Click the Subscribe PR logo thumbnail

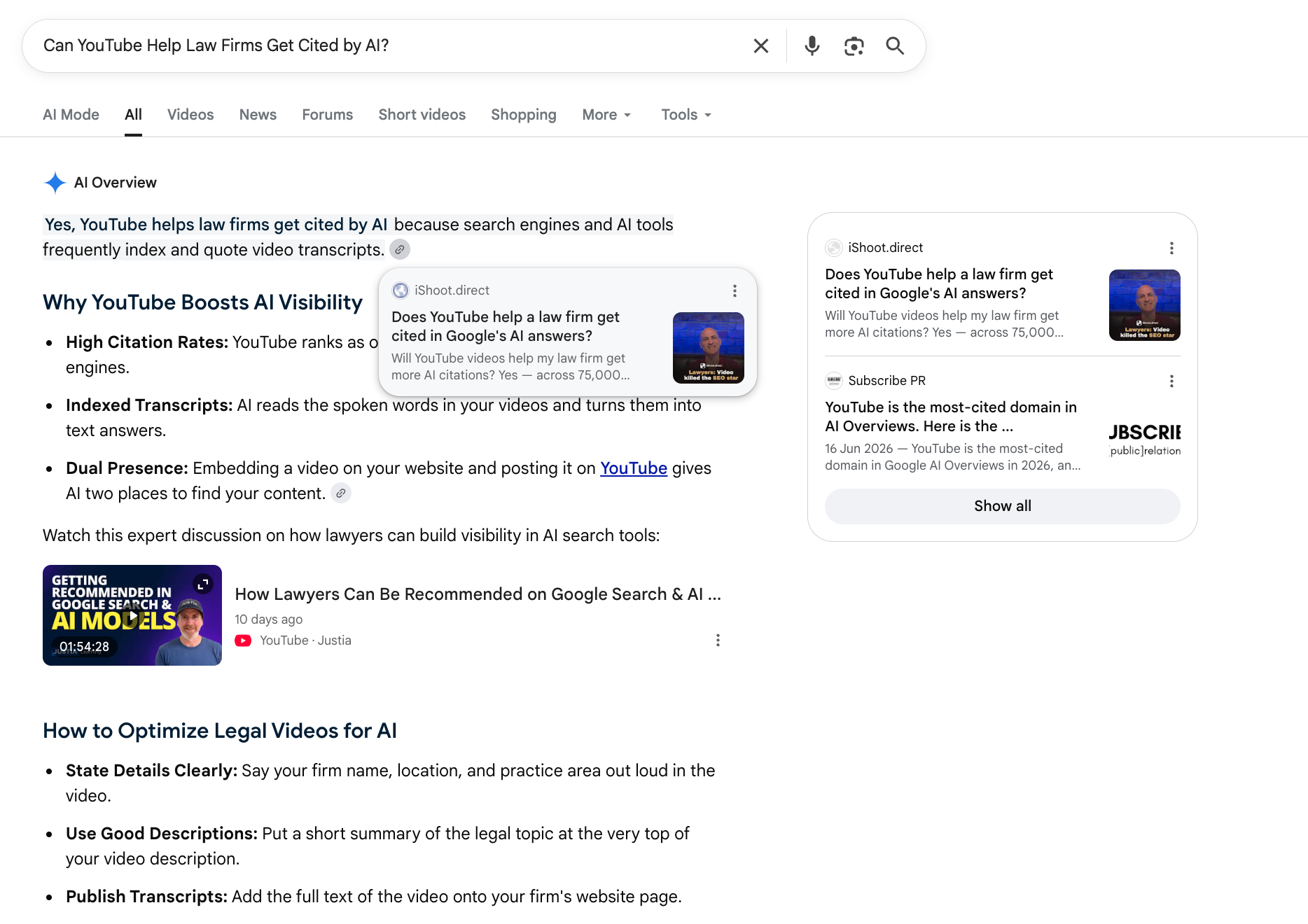pos(1144,438)
